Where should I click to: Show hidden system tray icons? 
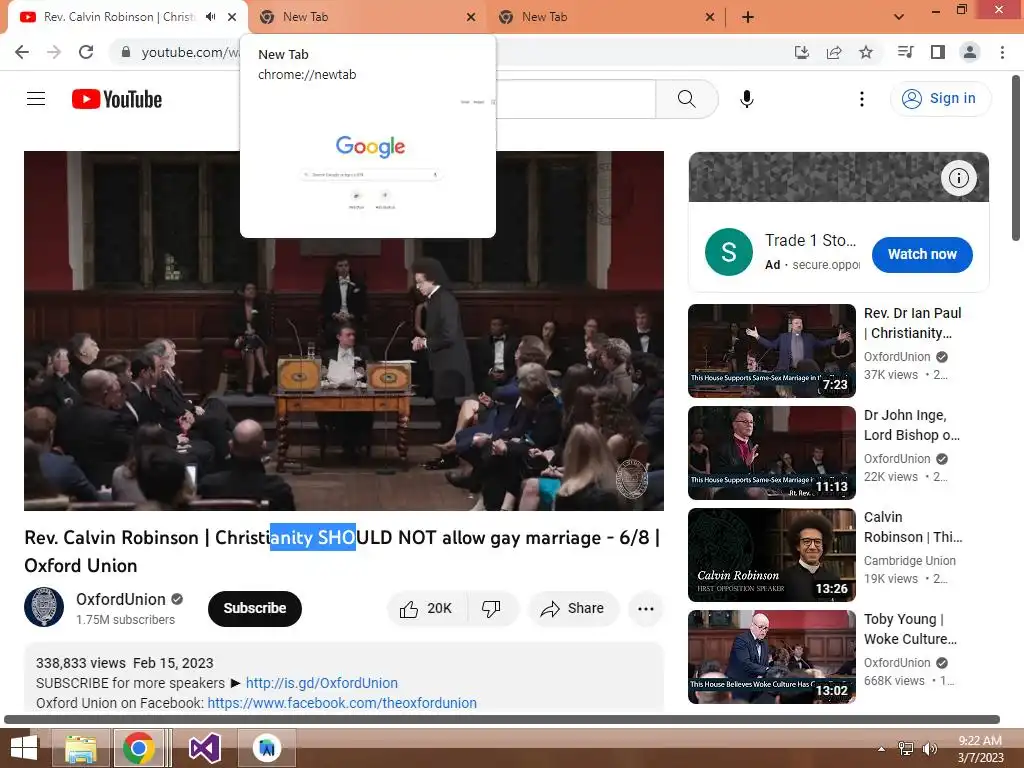882,749
